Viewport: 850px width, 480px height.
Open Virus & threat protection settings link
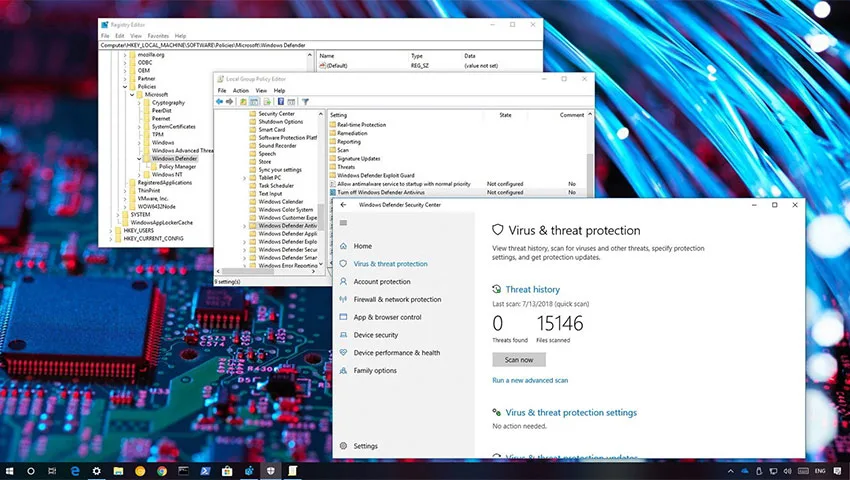coord(571,413)
